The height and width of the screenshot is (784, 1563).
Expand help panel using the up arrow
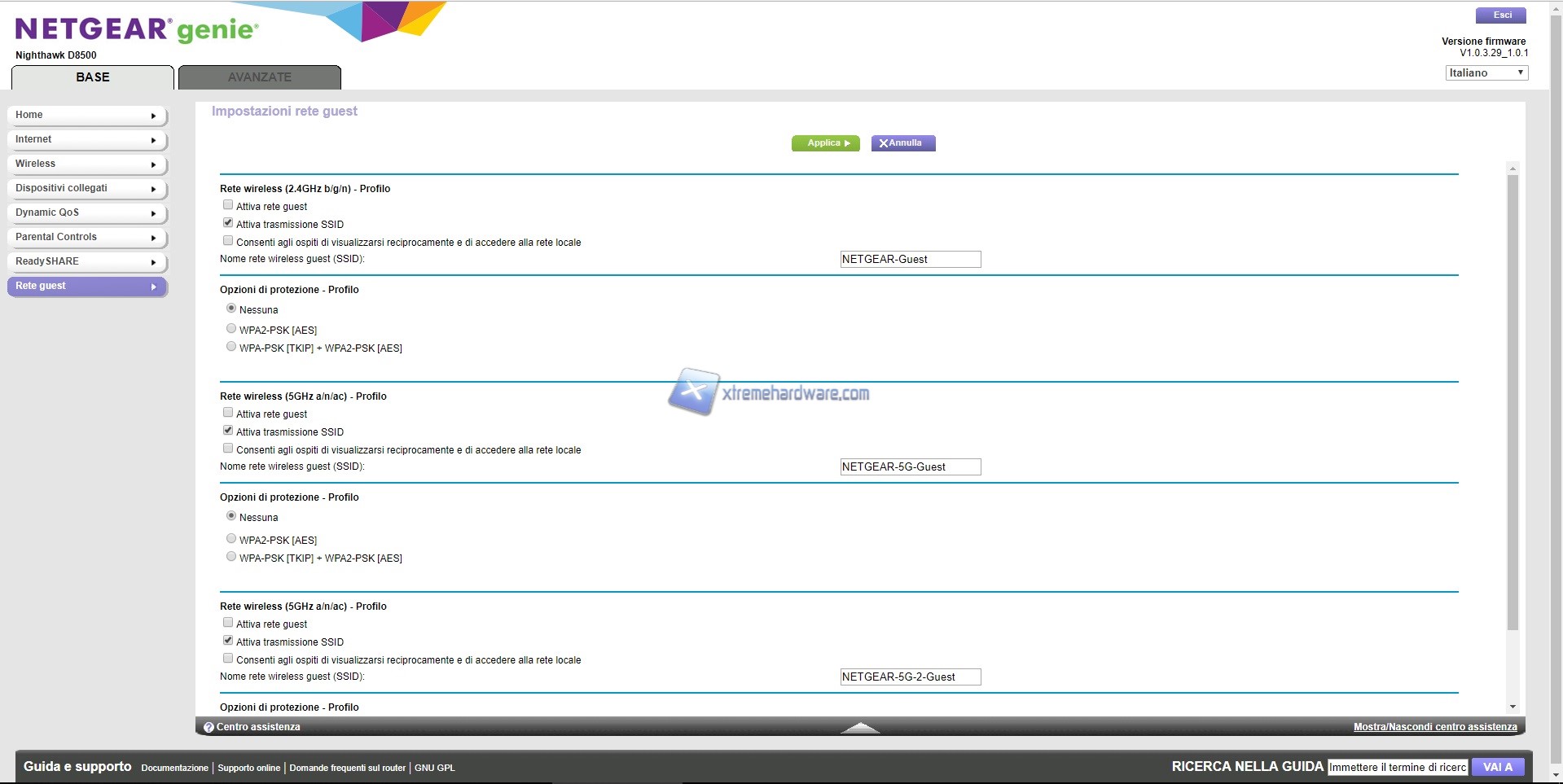coord(860,727)
